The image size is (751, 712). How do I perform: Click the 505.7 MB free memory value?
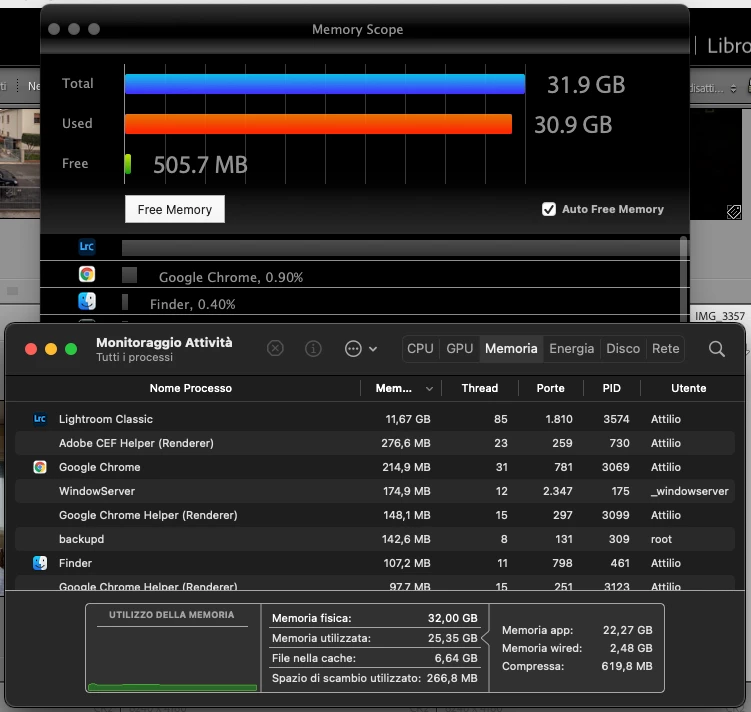(x=200, y=165)
